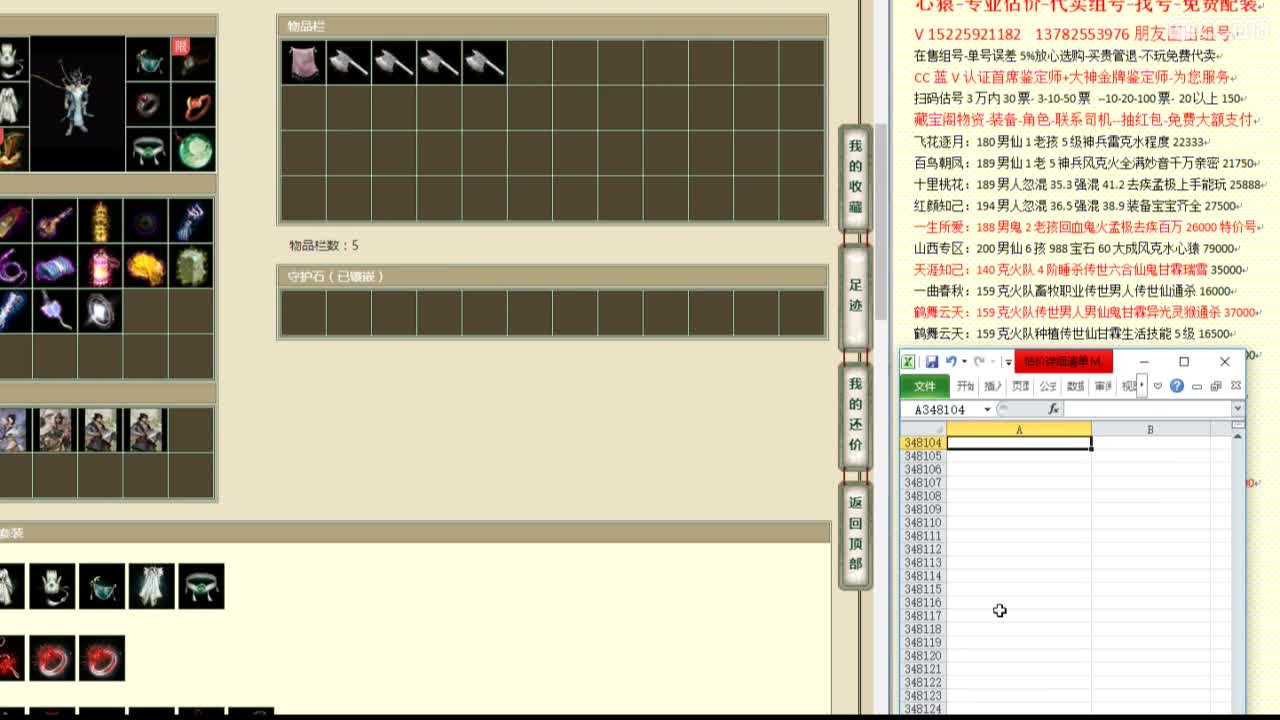Expand the Name Box dropdown
This screenshot has width=1280, height=720.
pos(987,409)
